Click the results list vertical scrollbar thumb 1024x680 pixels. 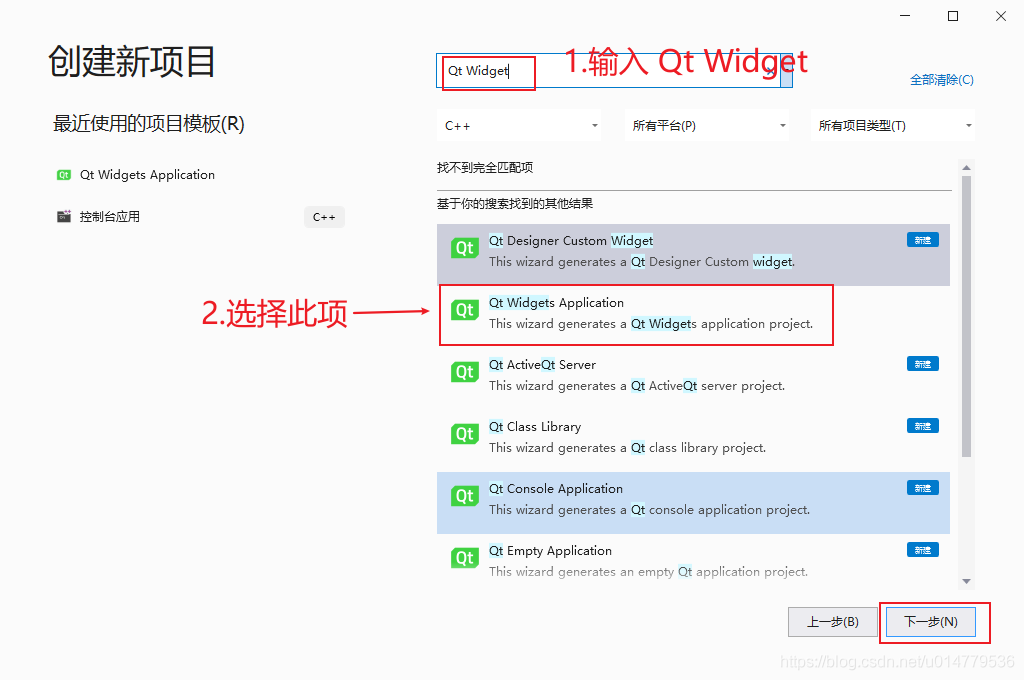tap(967, 316)
